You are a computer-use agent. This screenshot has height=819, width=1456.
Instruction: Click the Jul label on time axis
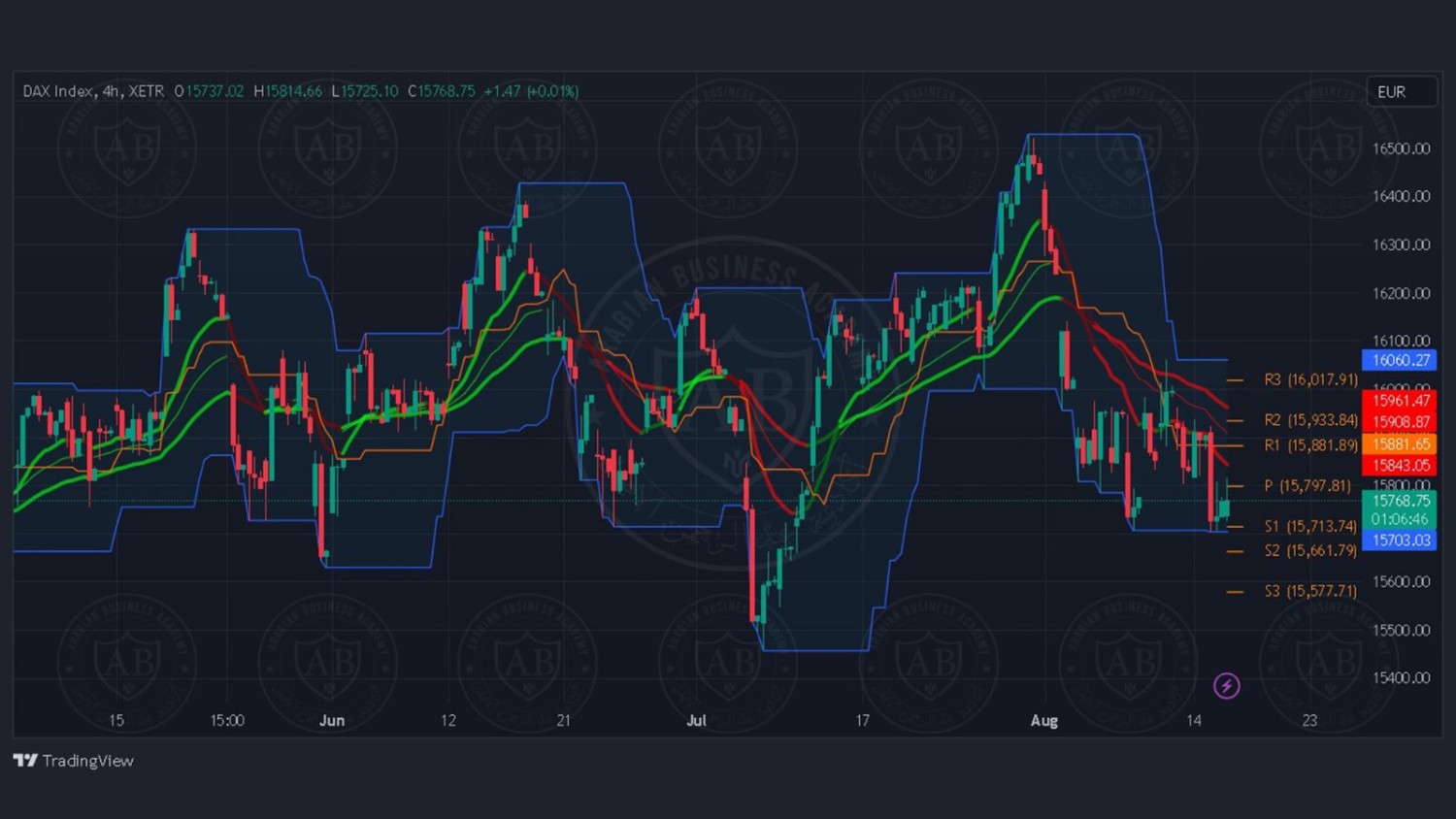[696, 720]
